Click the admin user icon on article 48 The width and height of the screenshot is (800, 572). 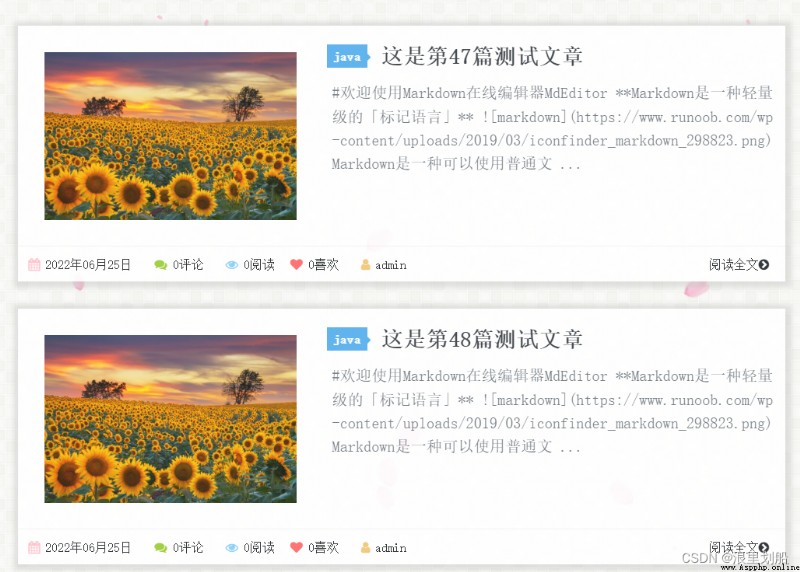[365, 548]
